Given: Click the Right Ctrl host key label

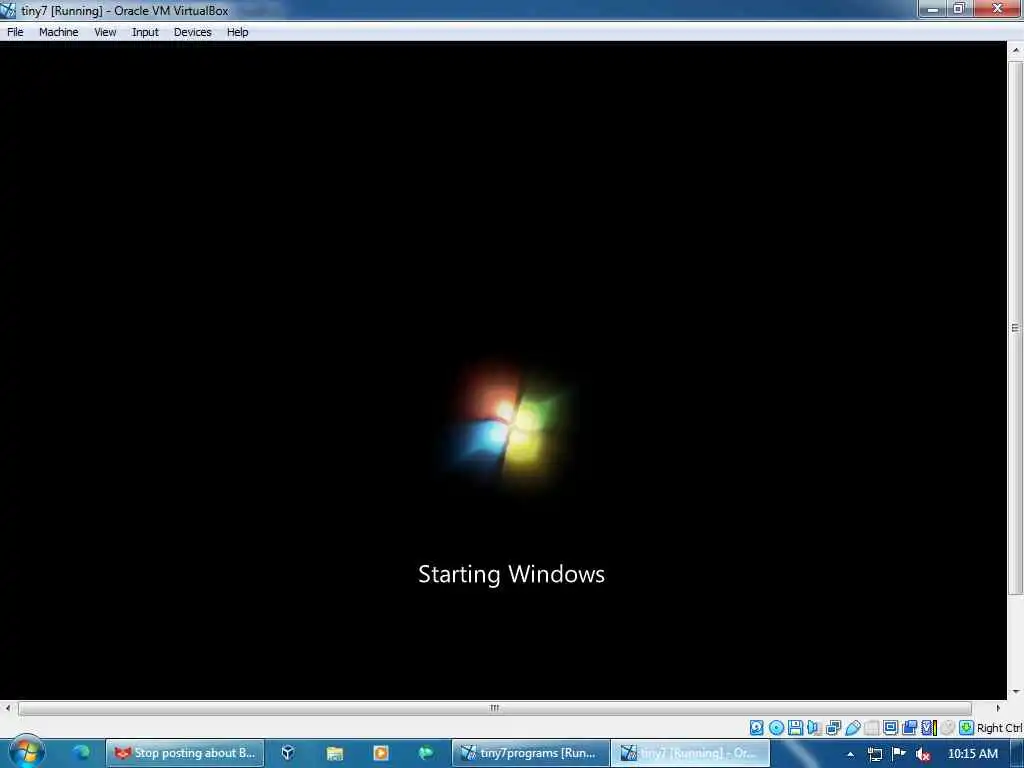Looking at the screenshot, I should point(1000,728).
